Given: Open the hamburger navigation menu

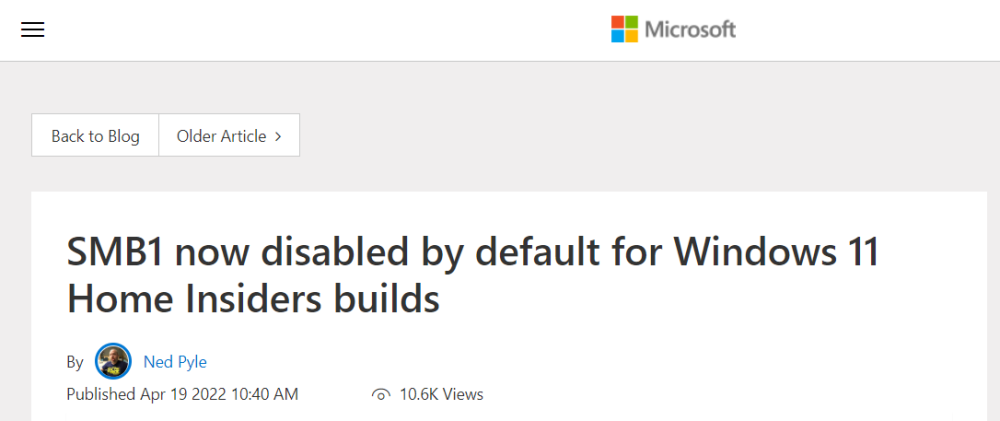Looking at the screenshot, I should pos(33,30).
